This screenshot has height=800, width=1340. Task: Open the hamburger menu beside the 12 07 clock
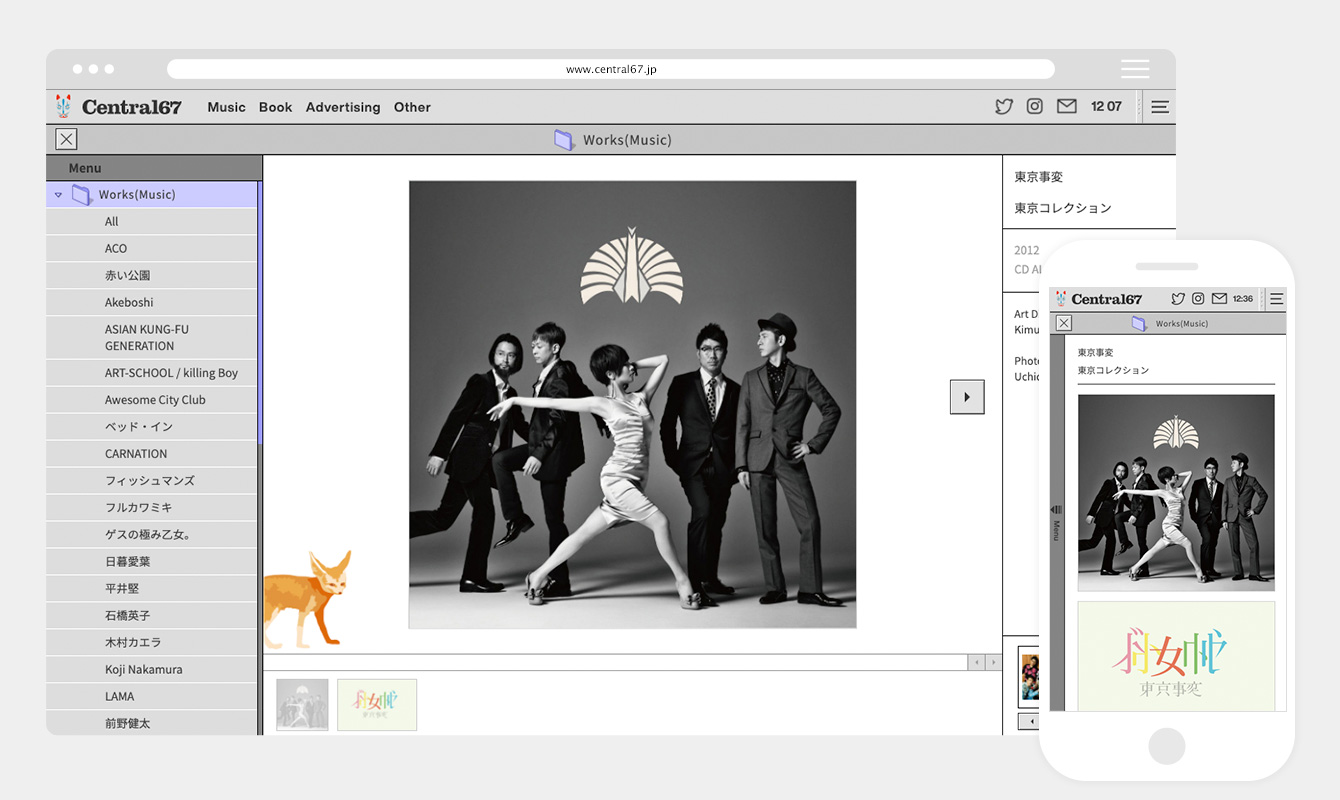(x=1160, y=107)
